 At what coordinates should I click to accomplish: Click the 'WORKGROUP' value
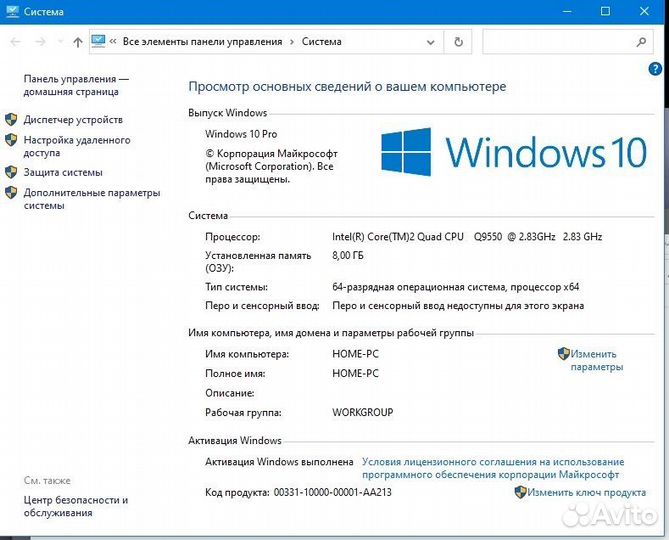click(363, 412)
